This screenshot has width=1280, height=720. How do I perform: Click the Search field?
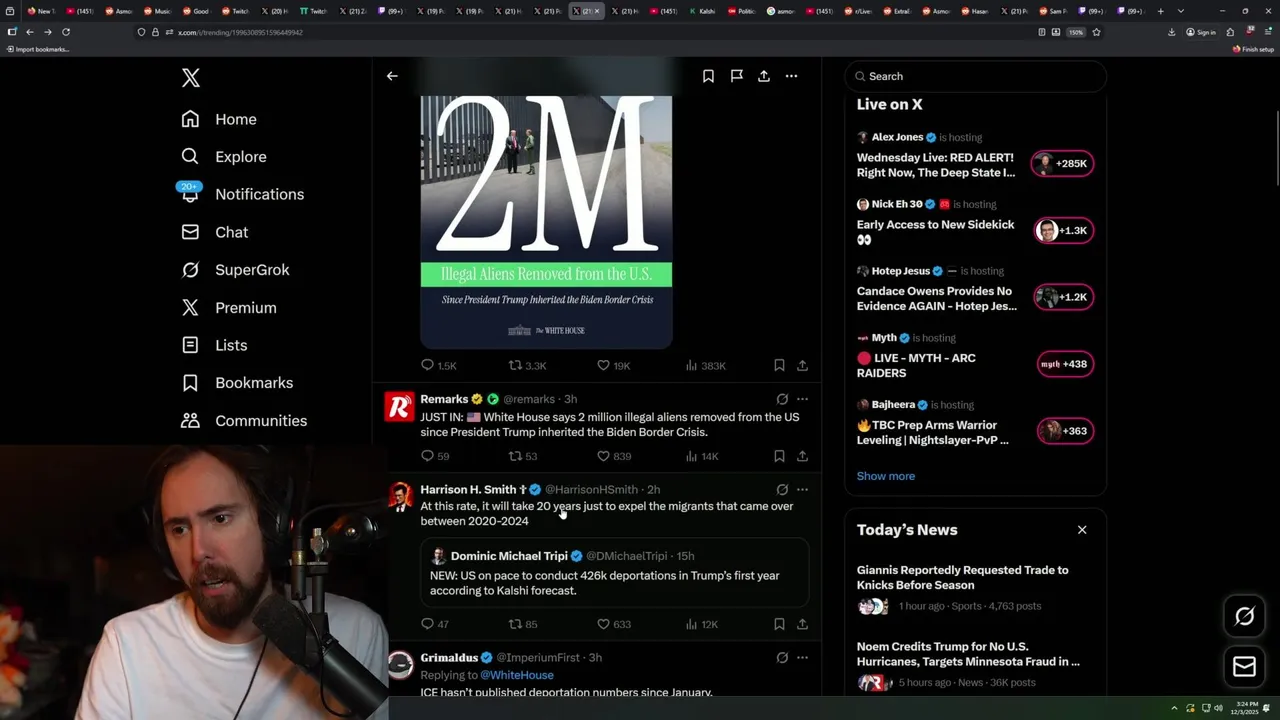click(x=975, y=76)
